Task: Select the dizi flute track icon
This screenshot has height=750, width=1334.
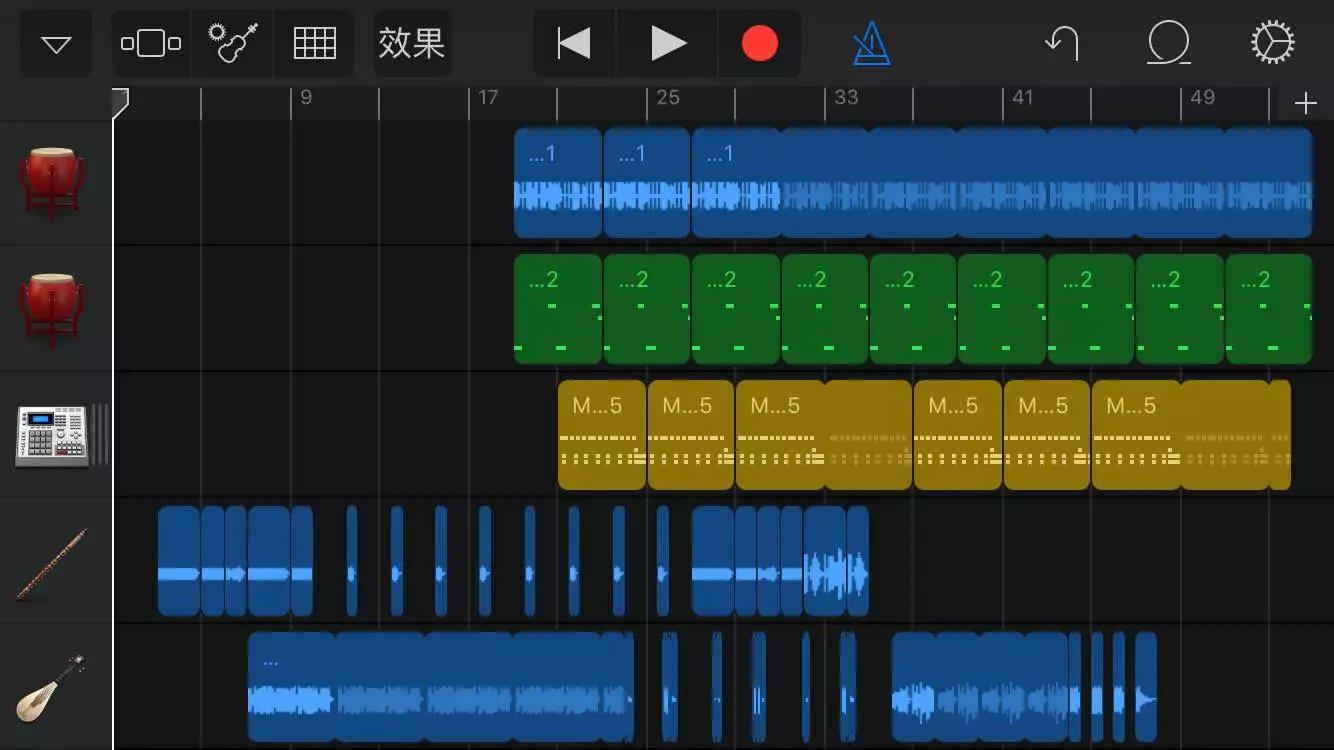Action: pos(52,562)
